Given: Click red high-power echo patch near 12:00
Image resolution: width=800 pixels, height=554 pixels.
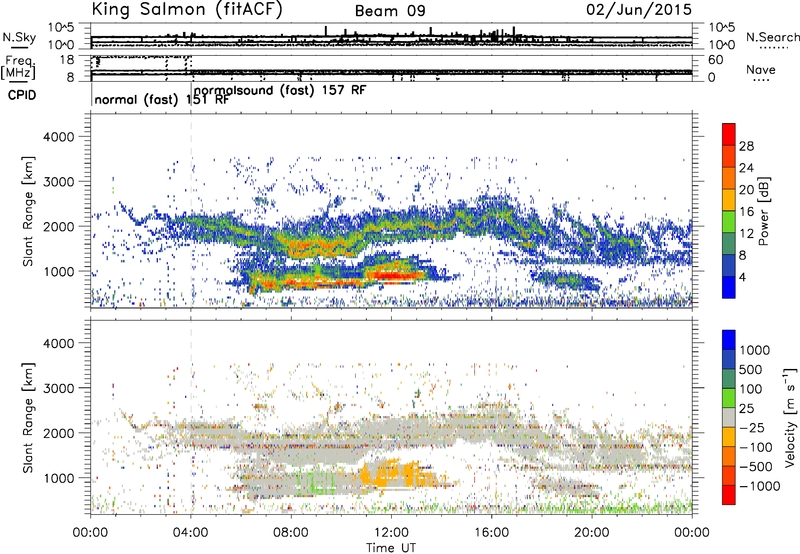Looking at the screenshot, I should pos(395,276).
